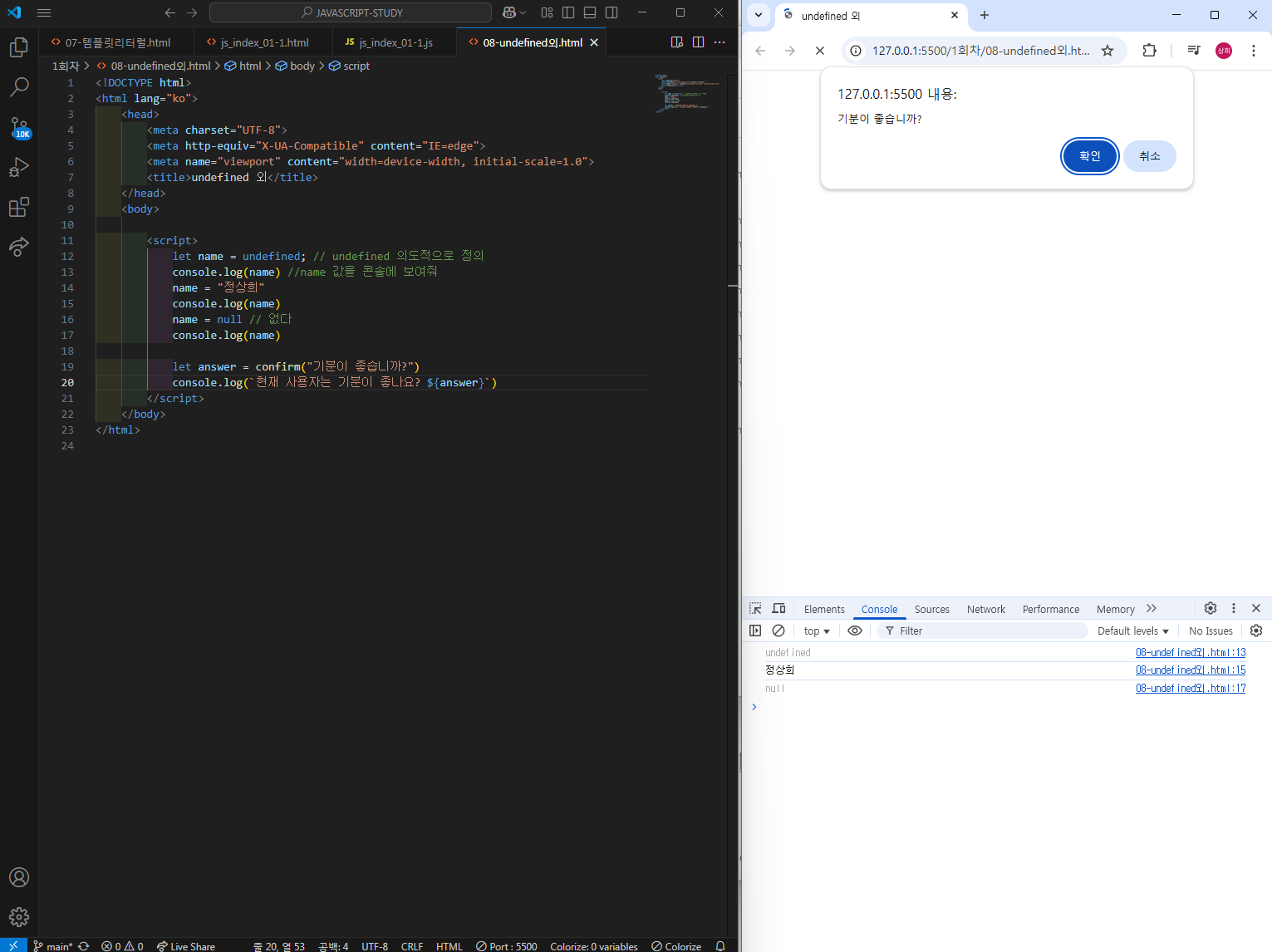Select script in breadcrumb path

(349, 66)
